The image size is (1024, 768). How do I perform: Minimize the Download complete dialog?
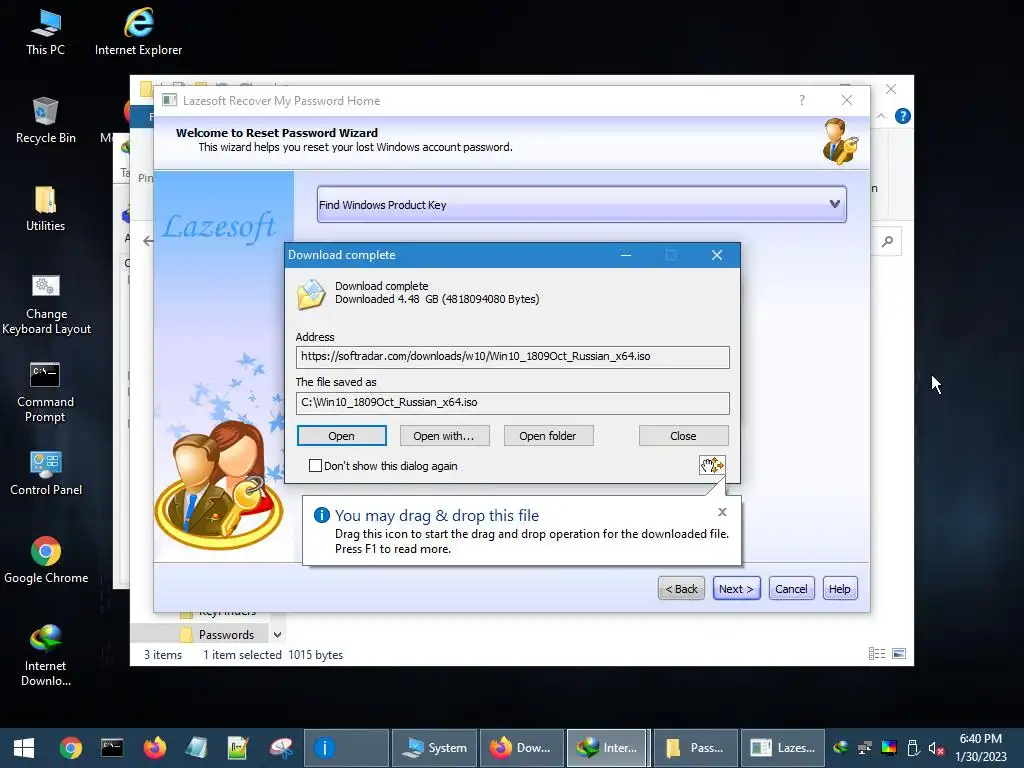click(x=626, y=255)
